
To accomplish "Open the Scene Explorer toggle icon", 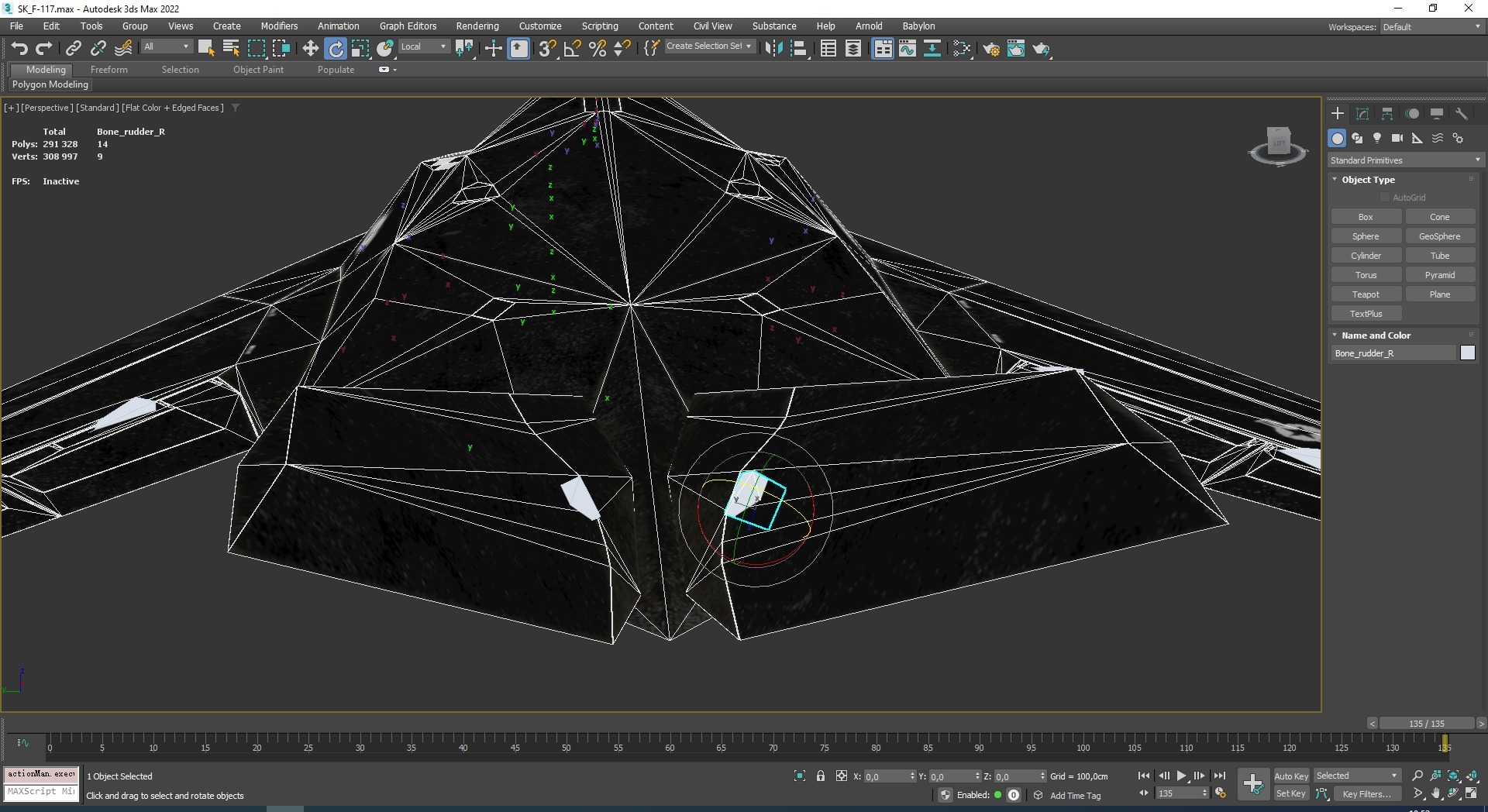I will pyautogui.click(x=828, y=49).
